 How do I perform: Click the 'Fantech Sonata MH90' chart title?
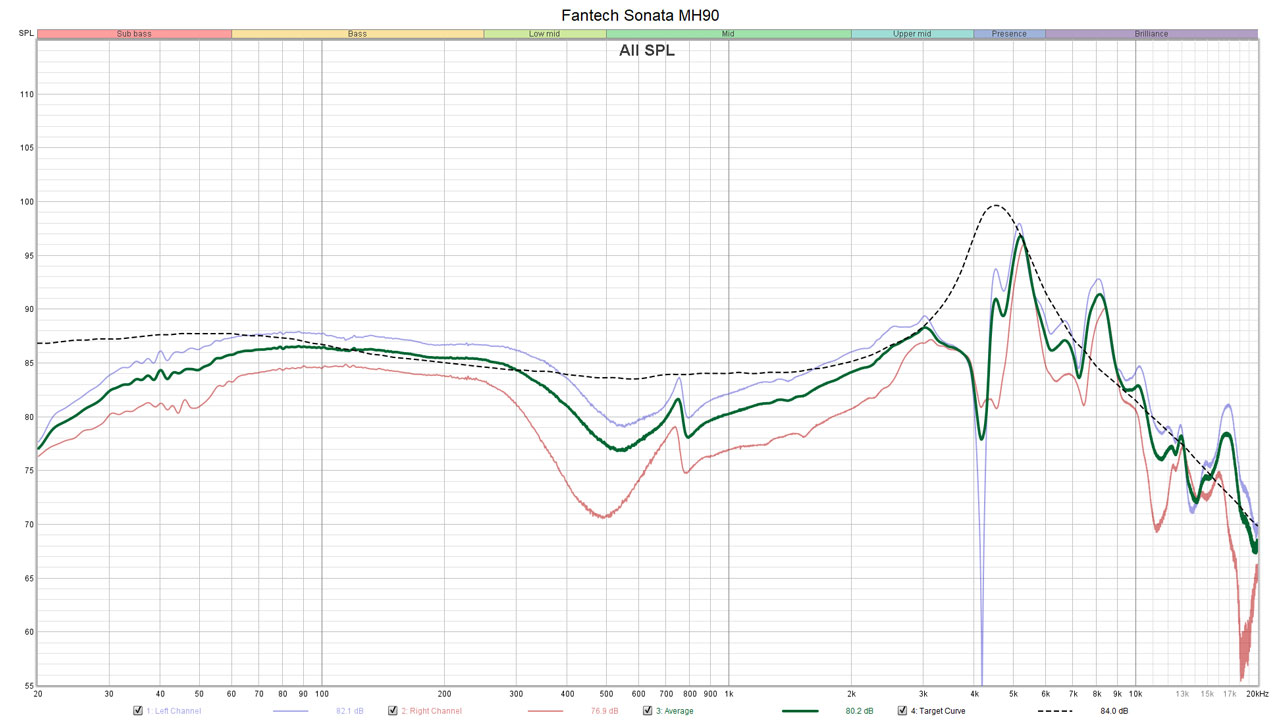[640, 15]
